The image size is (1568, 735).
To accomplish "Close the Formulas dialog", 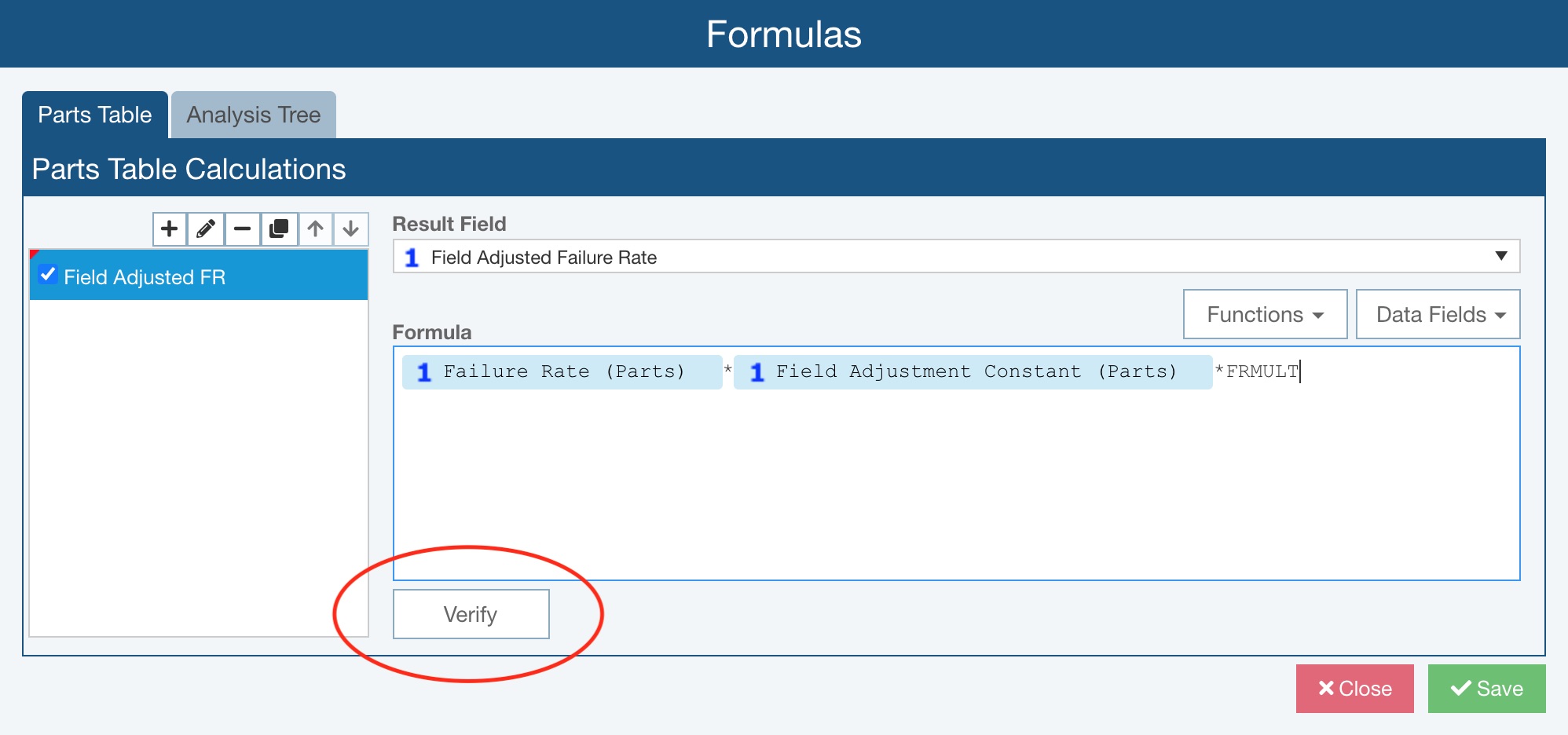I will (1354, 689).
